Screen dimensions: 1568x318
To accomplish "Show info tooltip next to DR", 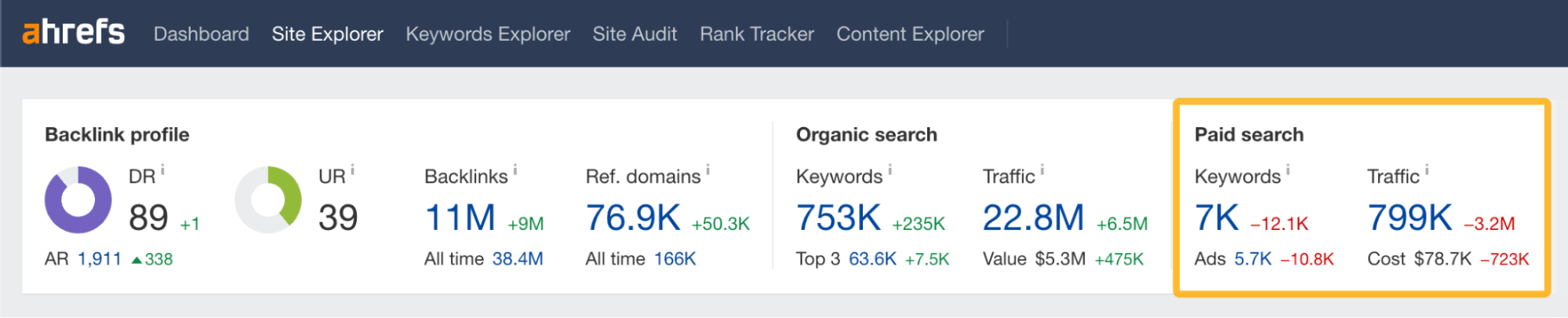I will (162, 170).
